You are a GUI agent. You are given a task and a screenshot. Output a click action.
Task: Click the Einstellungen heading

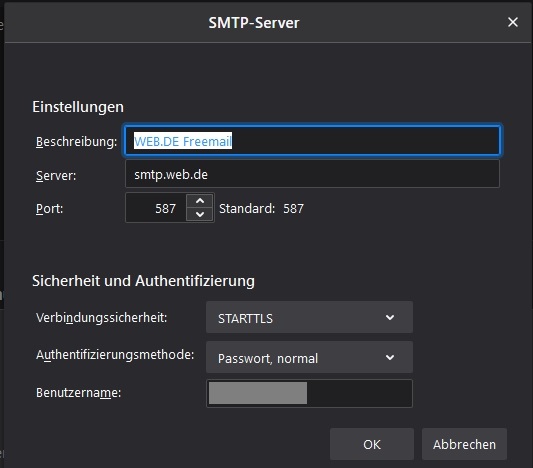tap(78, 107)
